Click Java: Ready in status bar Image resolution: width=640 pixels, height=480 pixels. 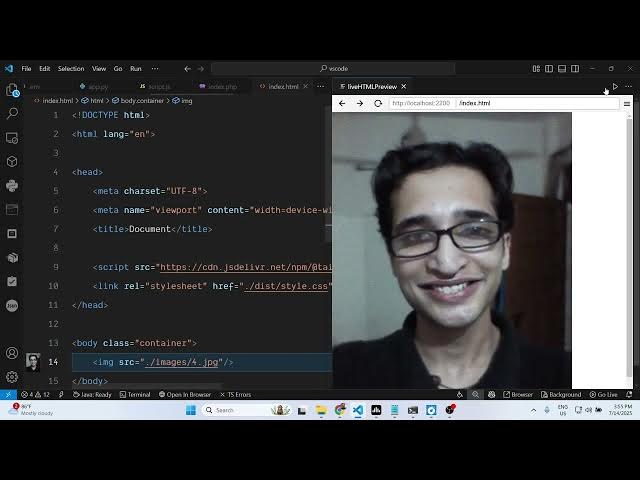click(x=92, y=394)
